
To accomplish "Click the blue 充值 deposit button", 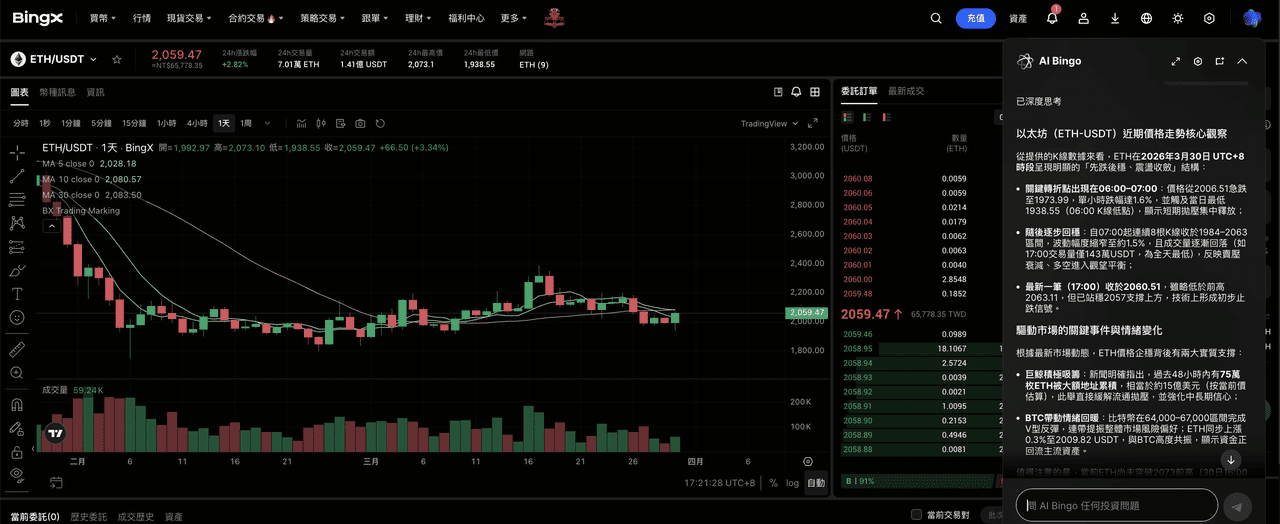I will [976, 18].
